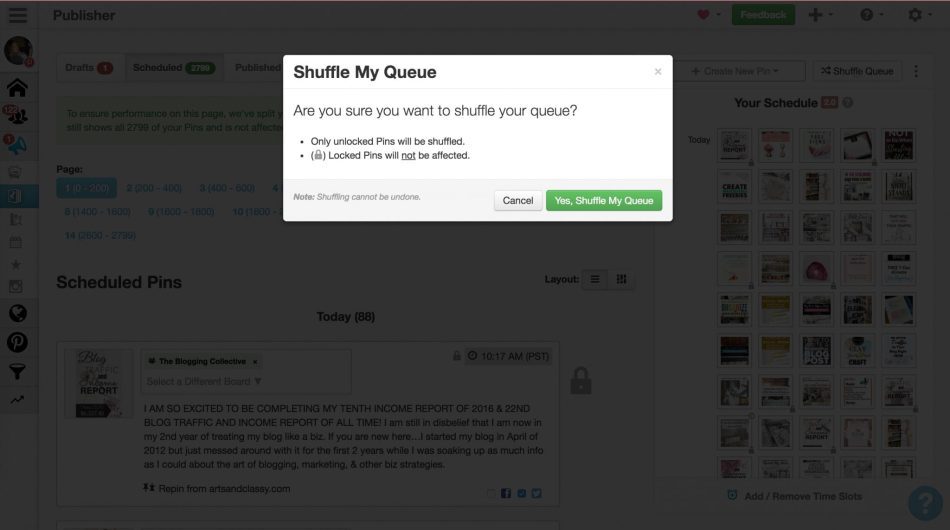Confirm with Yes, Shuffle My Queue
The width and height of the screenshot is (950, 530).
point(604,200)
